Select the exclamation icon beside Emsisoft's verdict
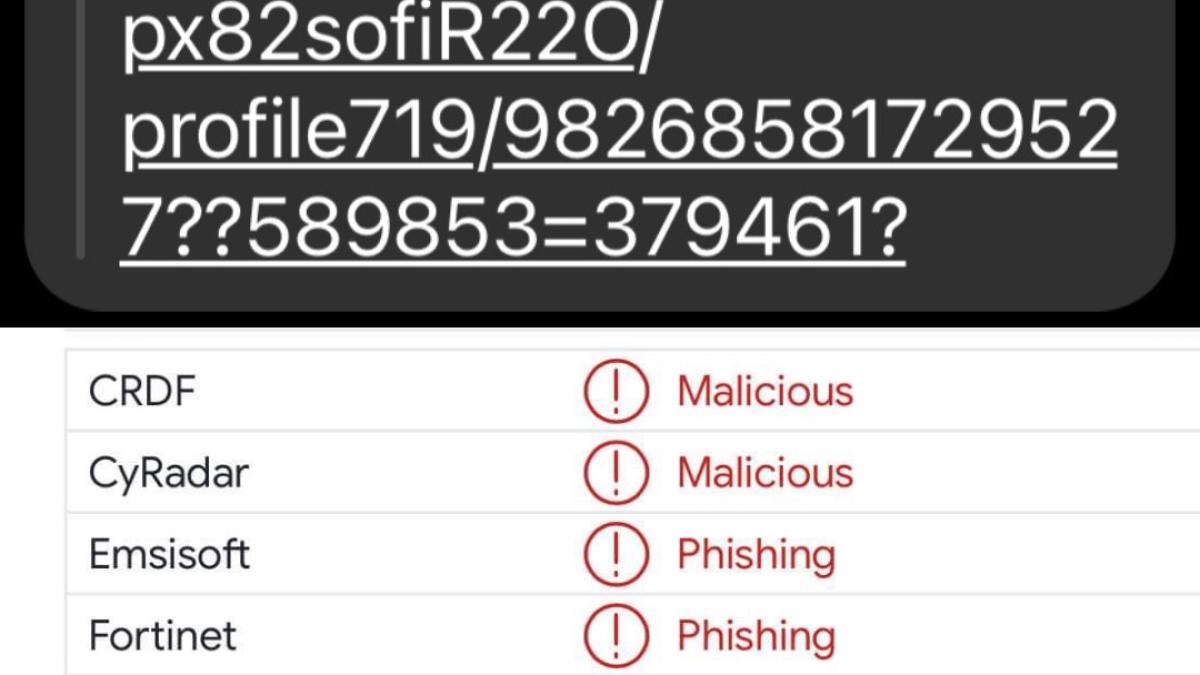This screenshot has width=1200, height=675. [x=616, y=554]
